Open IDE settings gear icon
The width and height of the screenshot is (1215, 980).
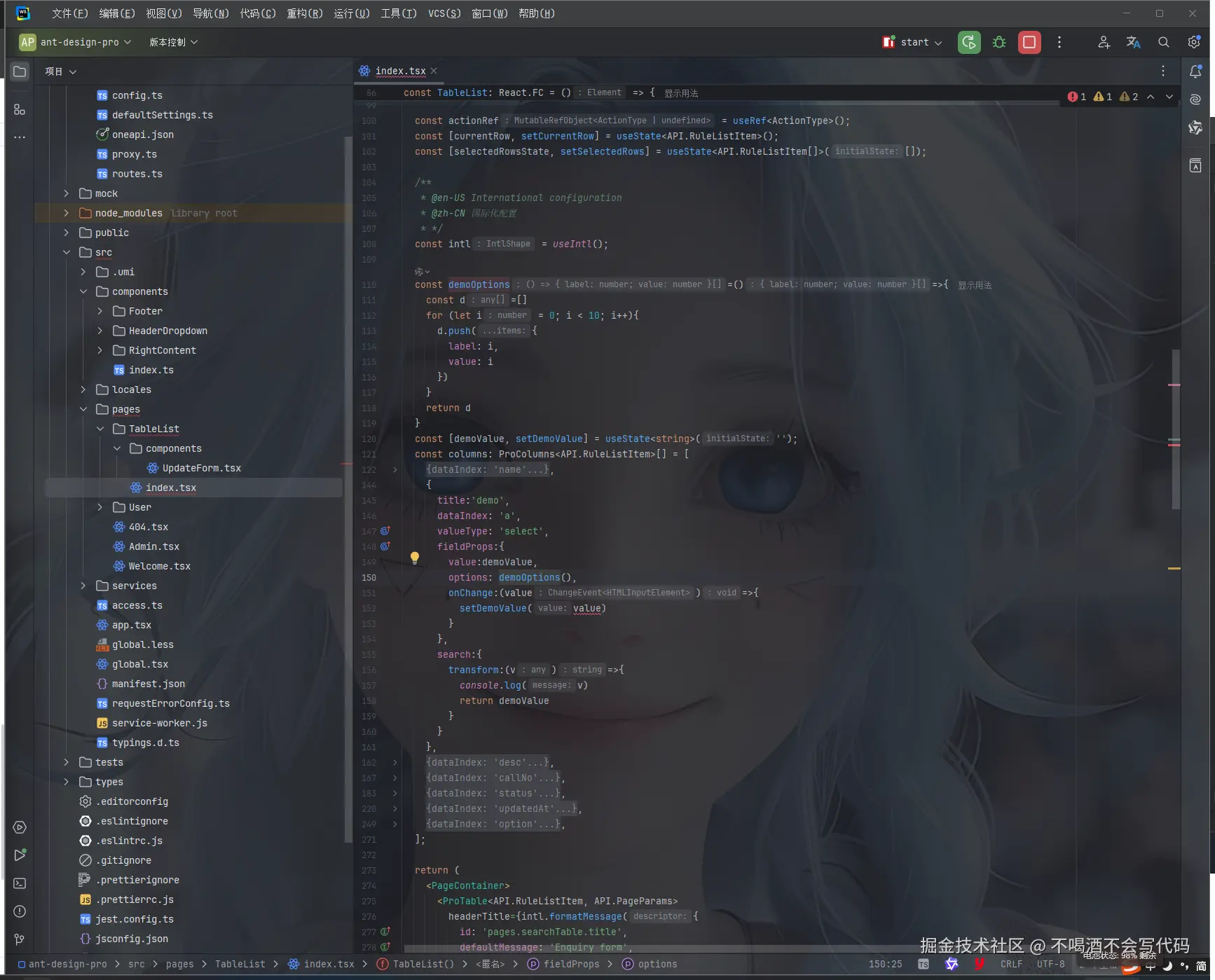1194,42
